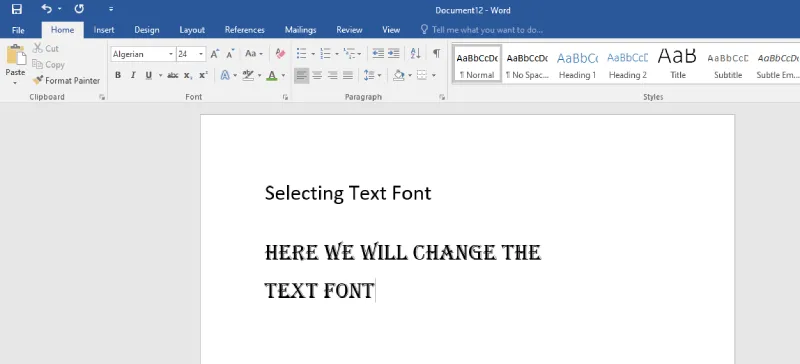Image resolution: width=800 pixels, height=364 pixels.
Task: Decrease the paragraph indent
Action: (378, 54)
